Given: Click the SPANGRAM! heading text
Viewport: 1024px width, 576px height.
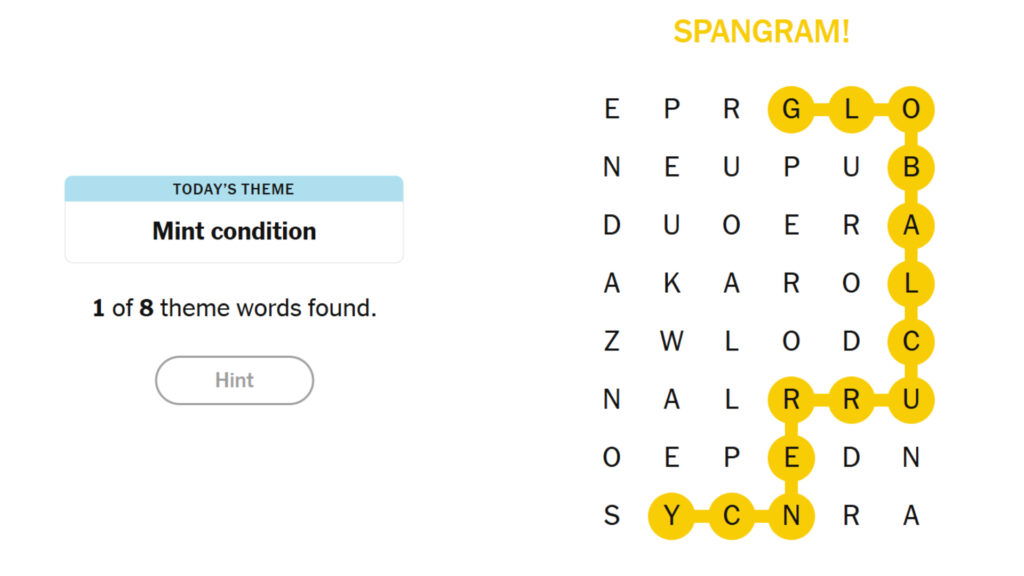Looking at the screenshot, I should coord(762,31).
